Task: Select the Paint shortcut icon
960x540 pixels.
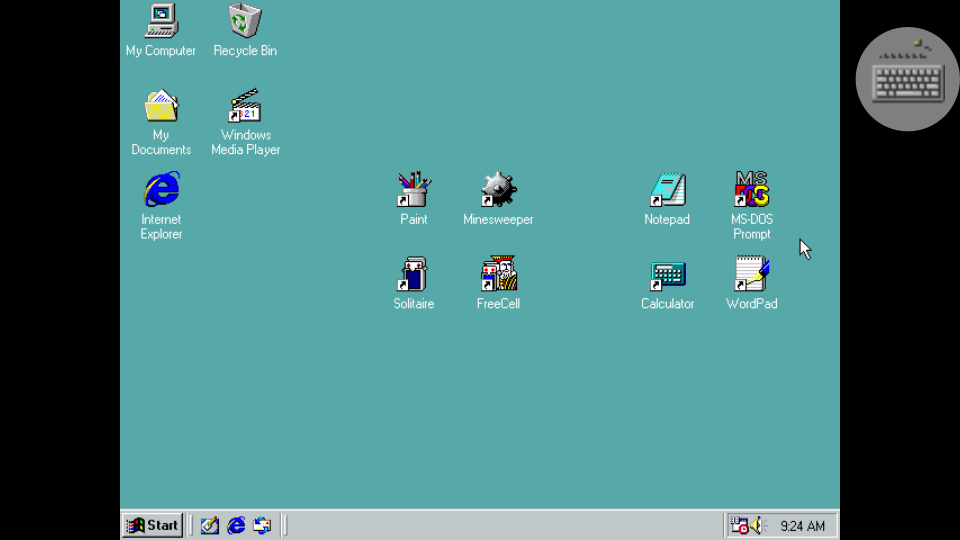Action: pos(413,190)
